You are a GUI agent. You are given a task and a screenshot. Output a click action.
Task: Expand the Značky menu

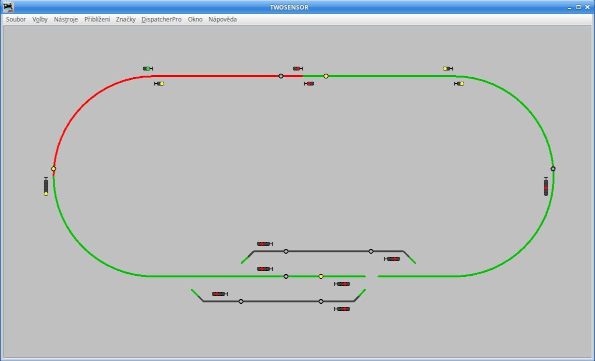[x=126, y=19]
